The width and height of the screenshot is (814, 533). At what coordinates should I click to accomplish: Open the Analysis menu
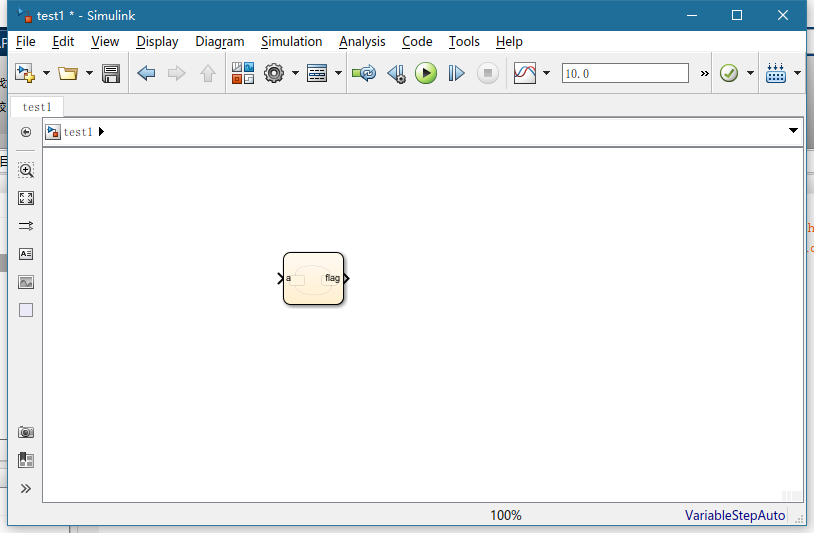point(362,42)
